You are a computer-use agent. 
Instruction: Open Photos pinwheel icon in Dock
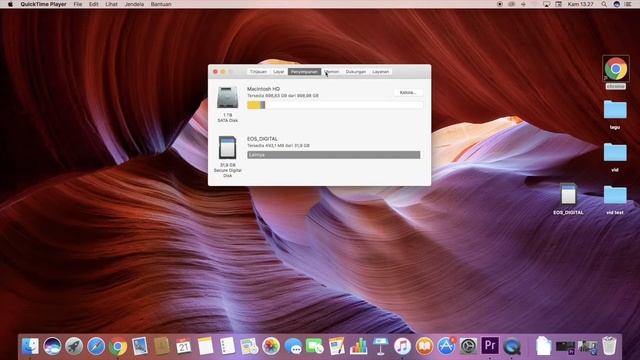coord(271,346)
